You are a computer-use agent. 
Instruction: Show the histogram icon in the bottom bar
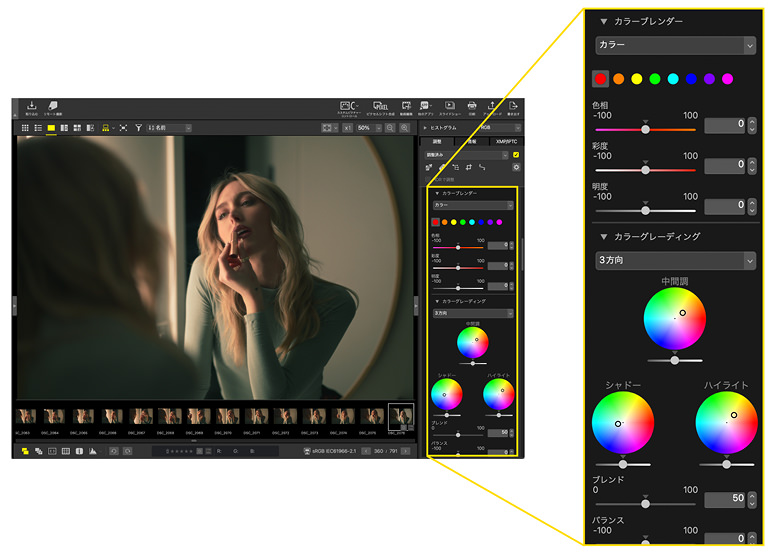pos(93,451)
